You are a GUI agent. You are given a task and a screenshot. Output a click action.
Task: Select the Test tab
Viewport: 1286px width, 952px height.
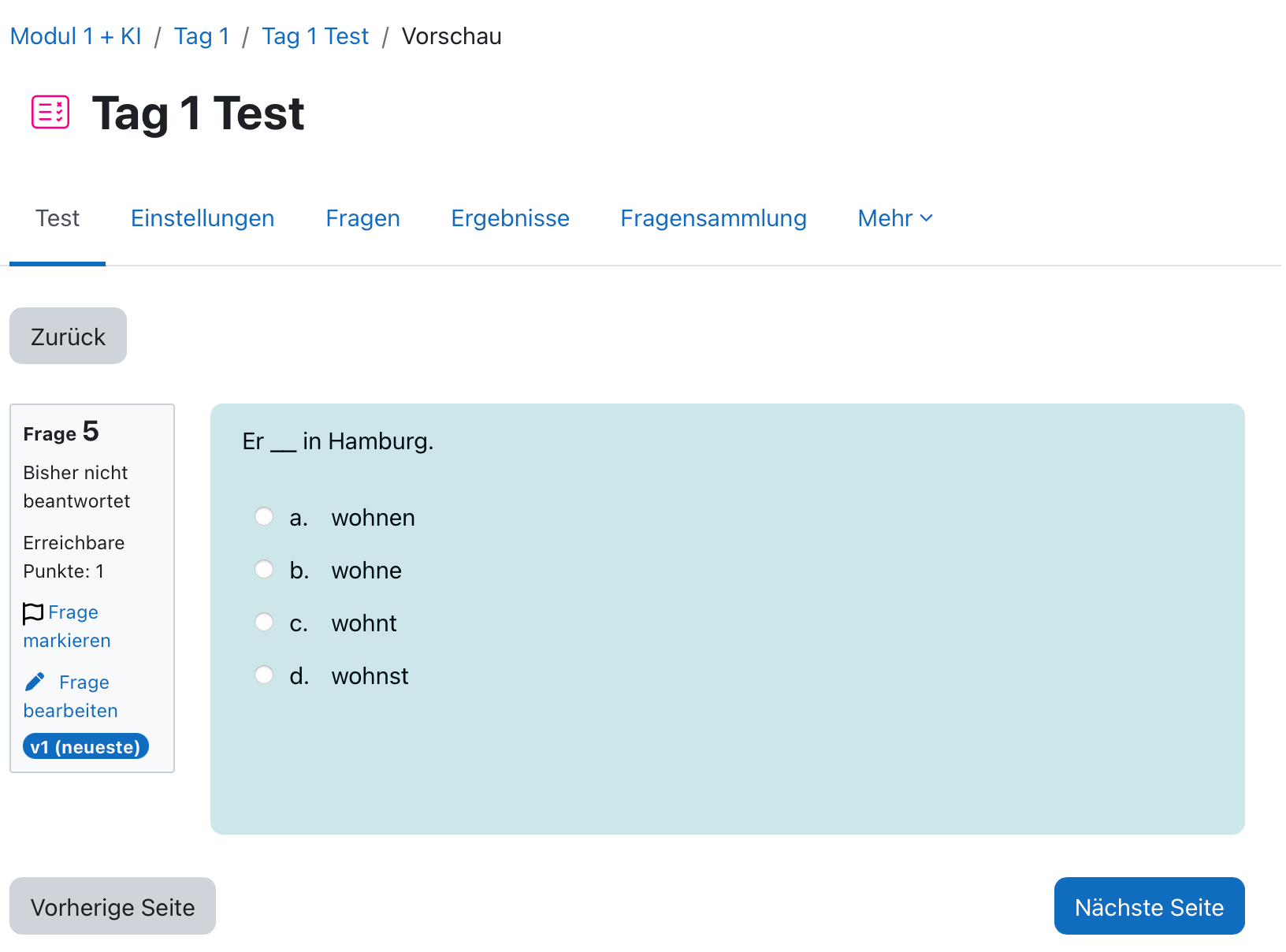57,218
